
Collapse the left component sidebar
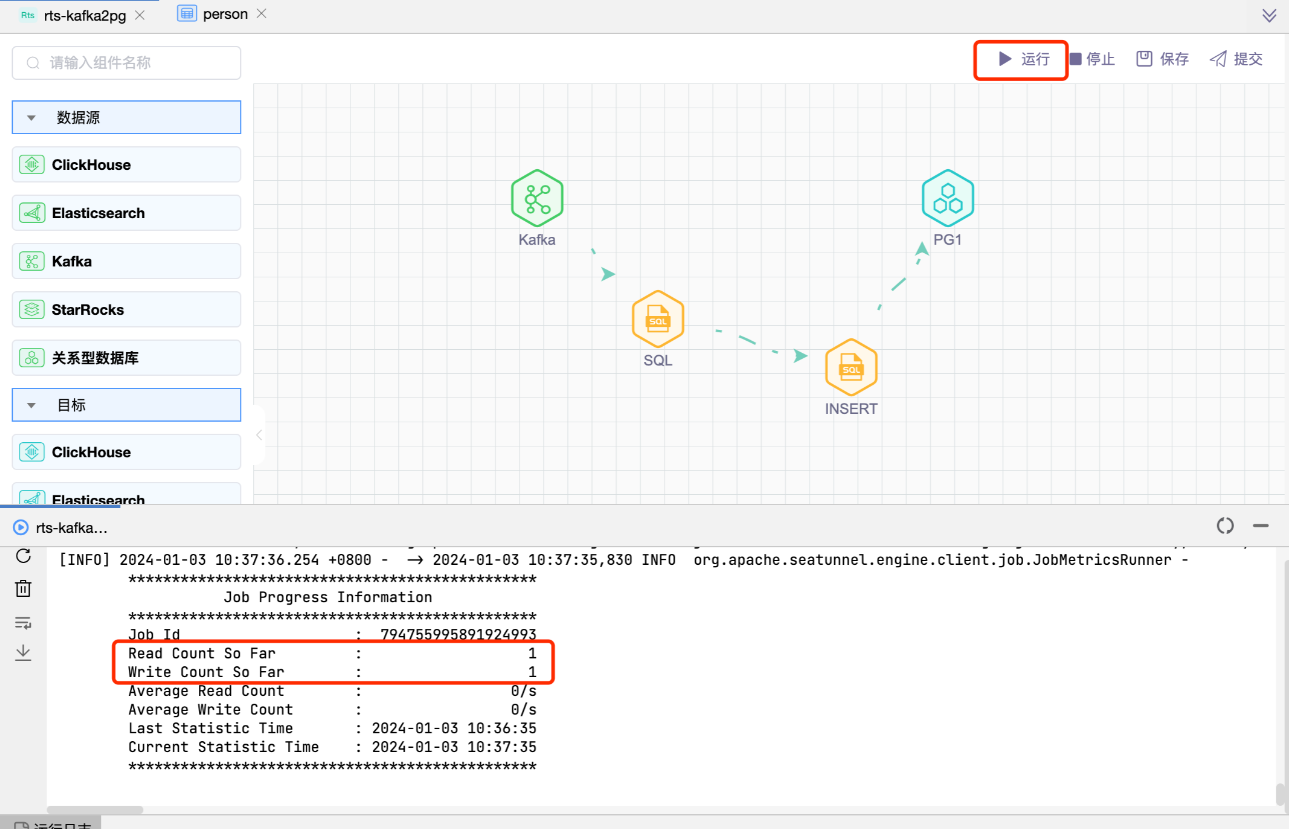[259, 435]
